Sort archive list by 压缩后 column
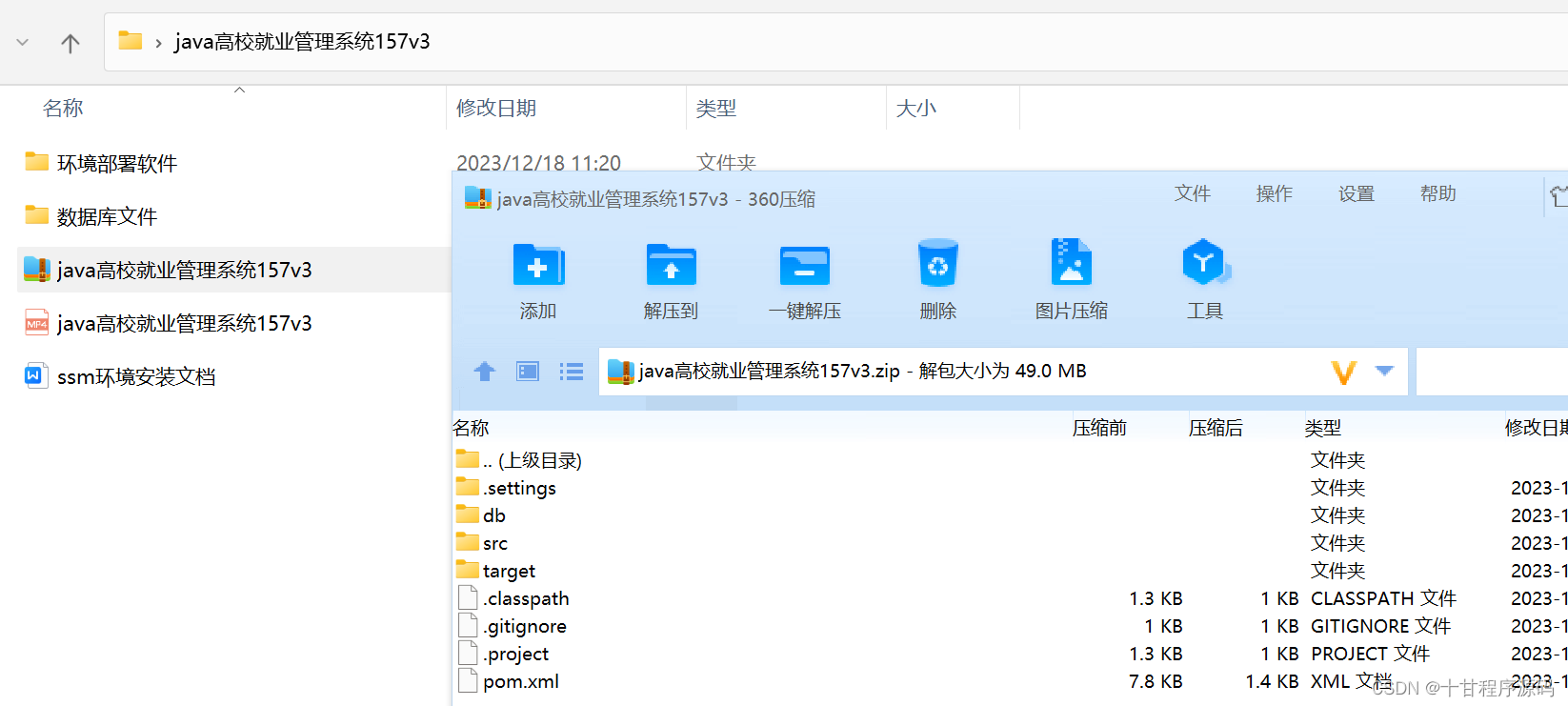 (x=1216, y=429)
